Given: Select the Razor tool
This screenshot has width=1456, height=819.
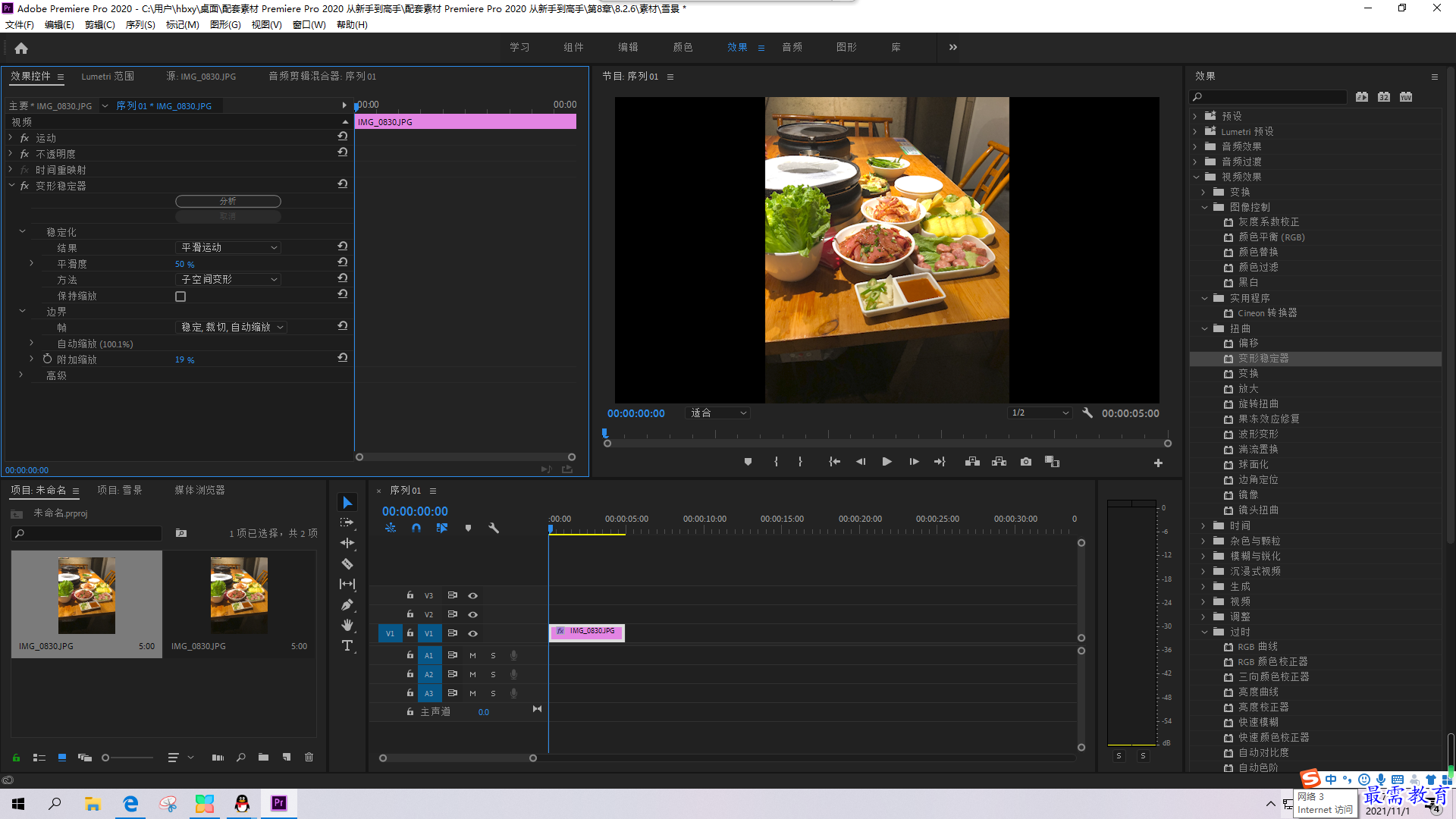Looking at the screenshot, I should (x=347, y=563).
